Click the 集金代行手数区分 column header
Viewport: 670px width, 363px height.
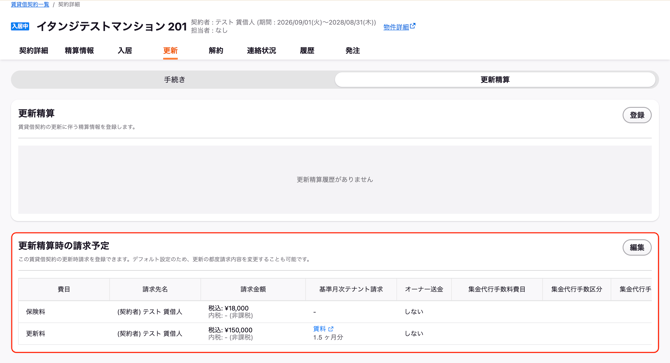coord(576,289)
